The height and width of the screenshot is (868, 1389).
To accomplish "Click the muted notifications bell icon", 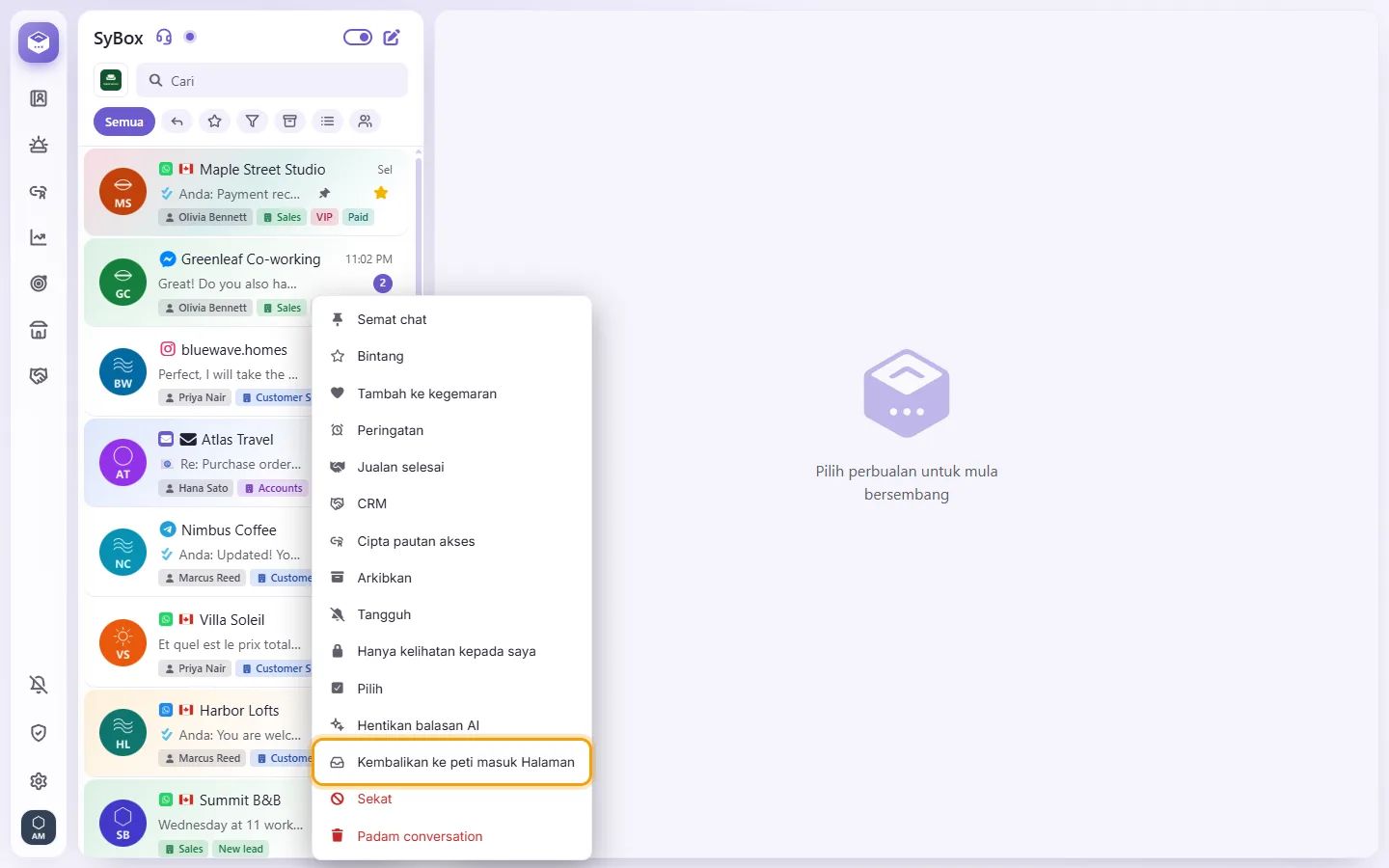I will point(39,685).
